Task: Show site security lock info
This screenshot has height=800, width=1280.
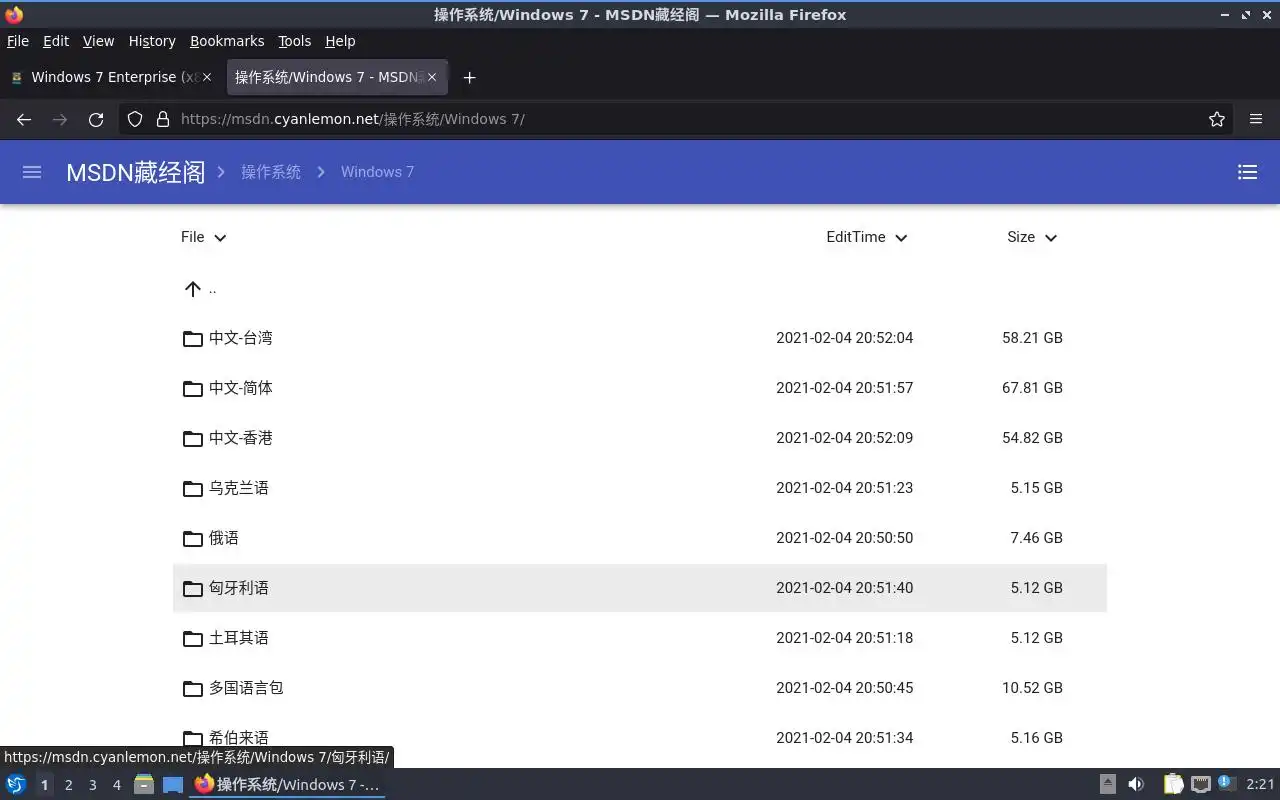Action: [x=162, y=119]
